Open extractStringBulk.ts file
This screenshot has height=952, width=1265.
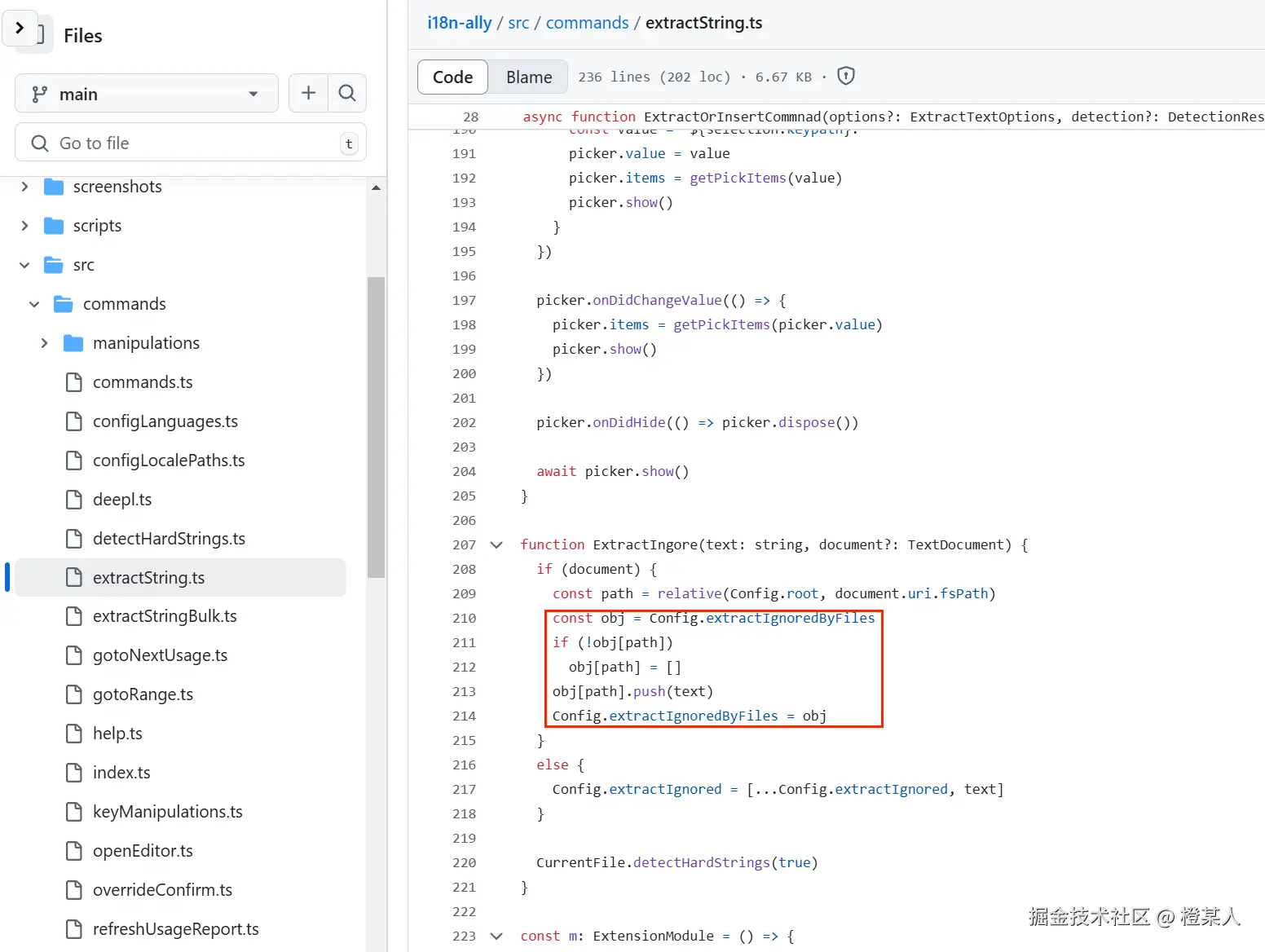165,616
